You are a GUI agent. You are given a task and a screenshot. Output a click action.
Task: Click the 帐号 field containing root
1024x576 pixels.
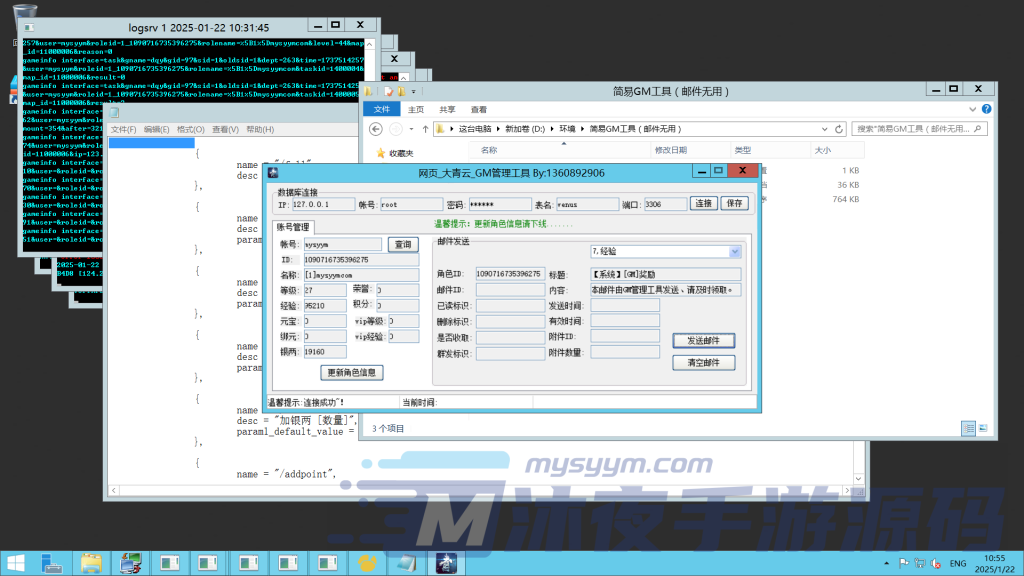[411, 204]
